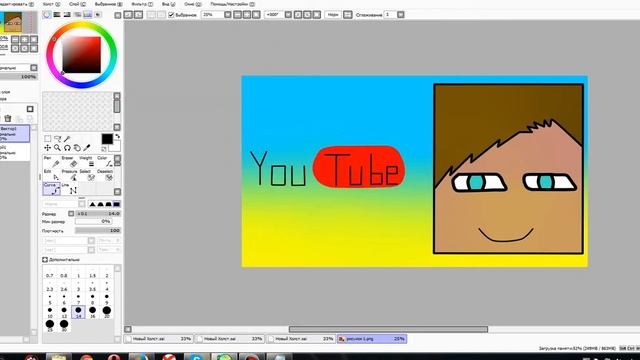Zoom in with the plus button

click(x=247, y=15)
